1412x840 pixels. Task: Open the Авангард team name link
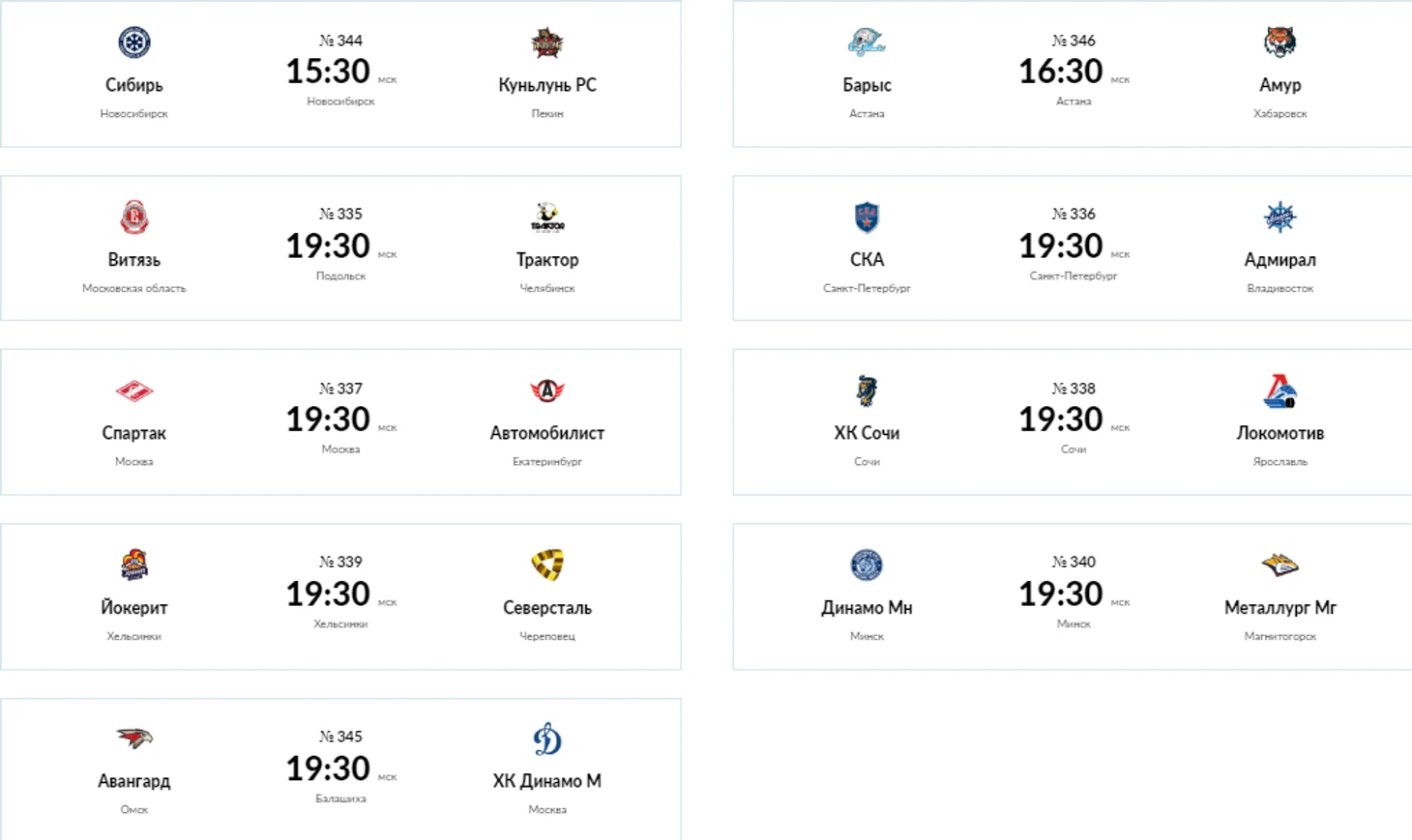(134, 781)
